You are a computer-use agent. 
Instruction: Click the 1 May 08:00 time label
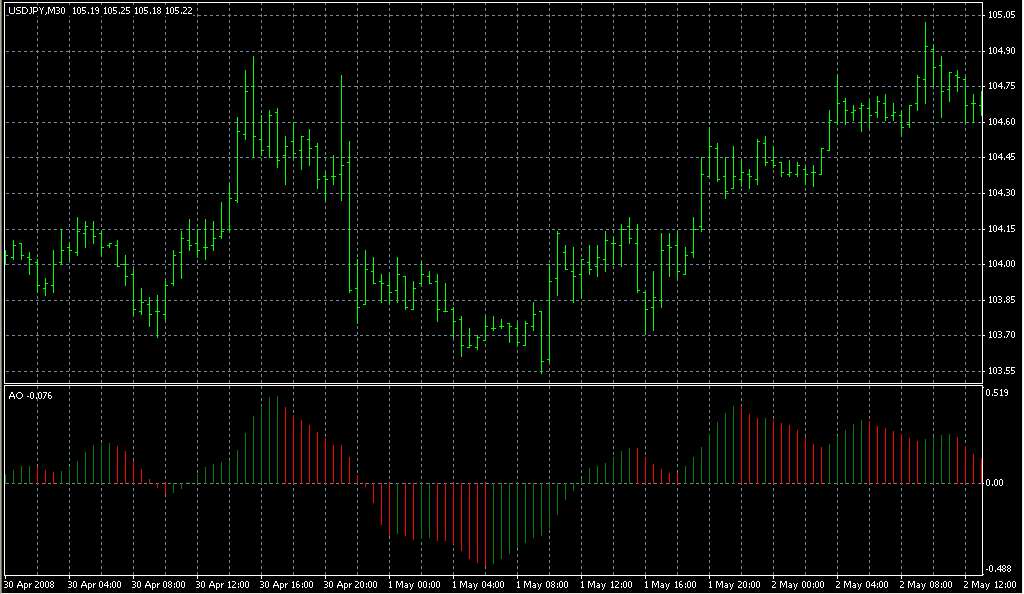click(542, 585)
